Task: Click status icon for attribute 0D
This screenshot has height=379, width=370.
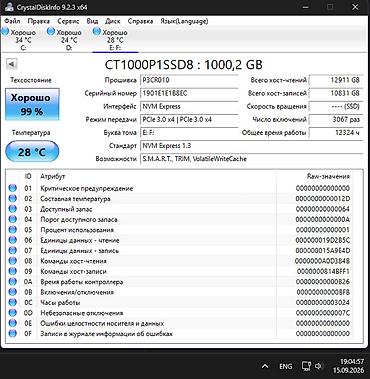Action: [13, 313]
